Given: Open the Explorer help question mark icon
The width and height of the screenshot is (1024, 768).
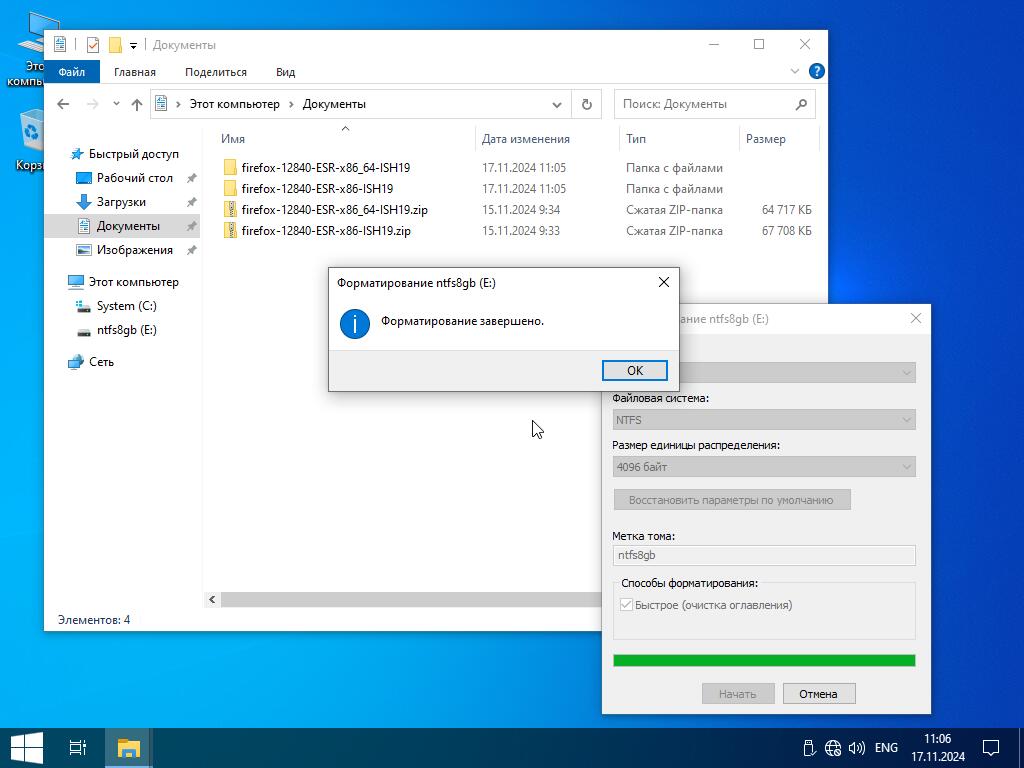Looking at the screenshot, I should (816, 72).
